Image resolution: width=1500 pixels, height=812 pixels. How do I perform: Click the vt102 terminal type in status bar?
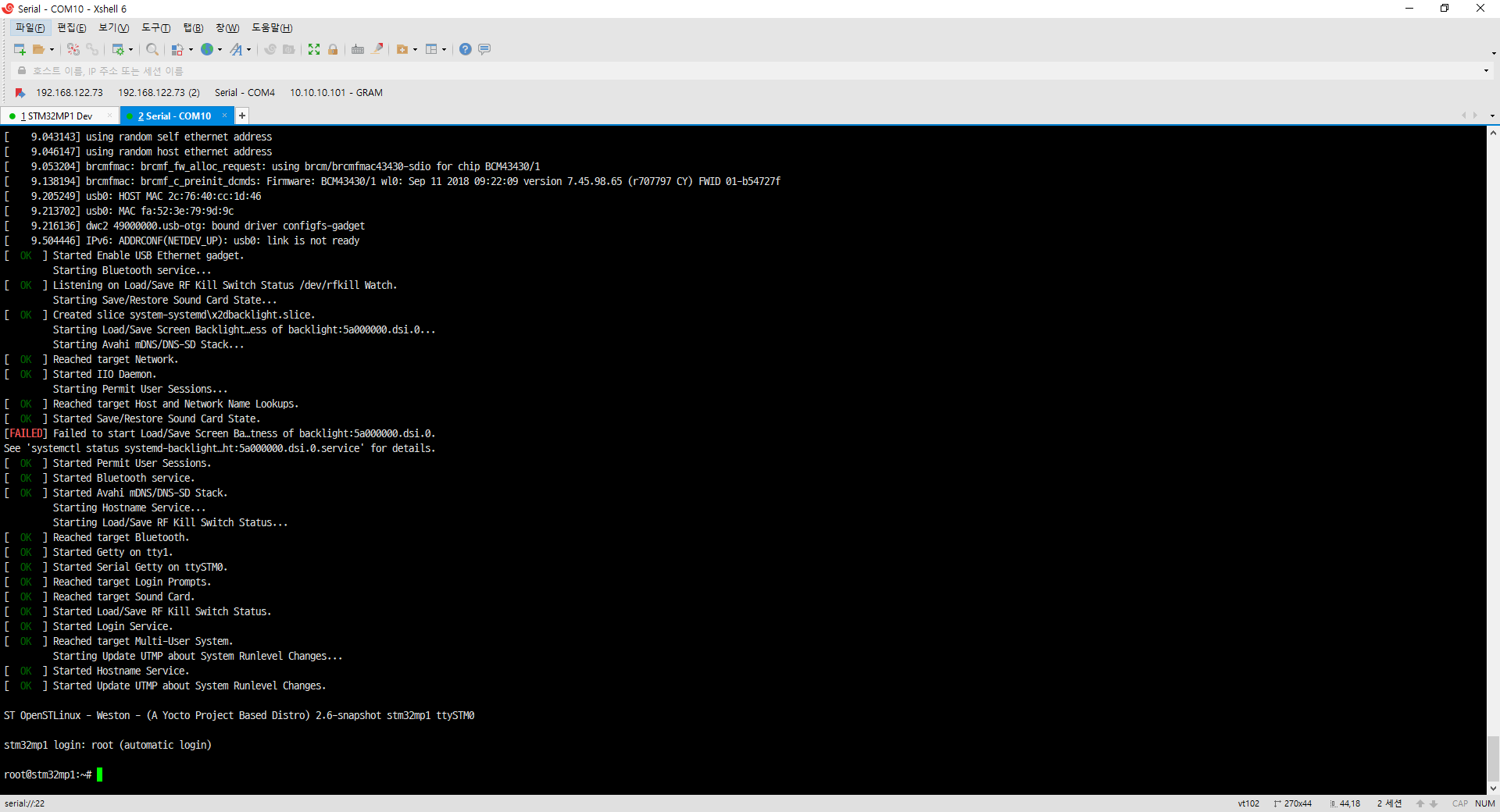click(x=1248, y=803)
